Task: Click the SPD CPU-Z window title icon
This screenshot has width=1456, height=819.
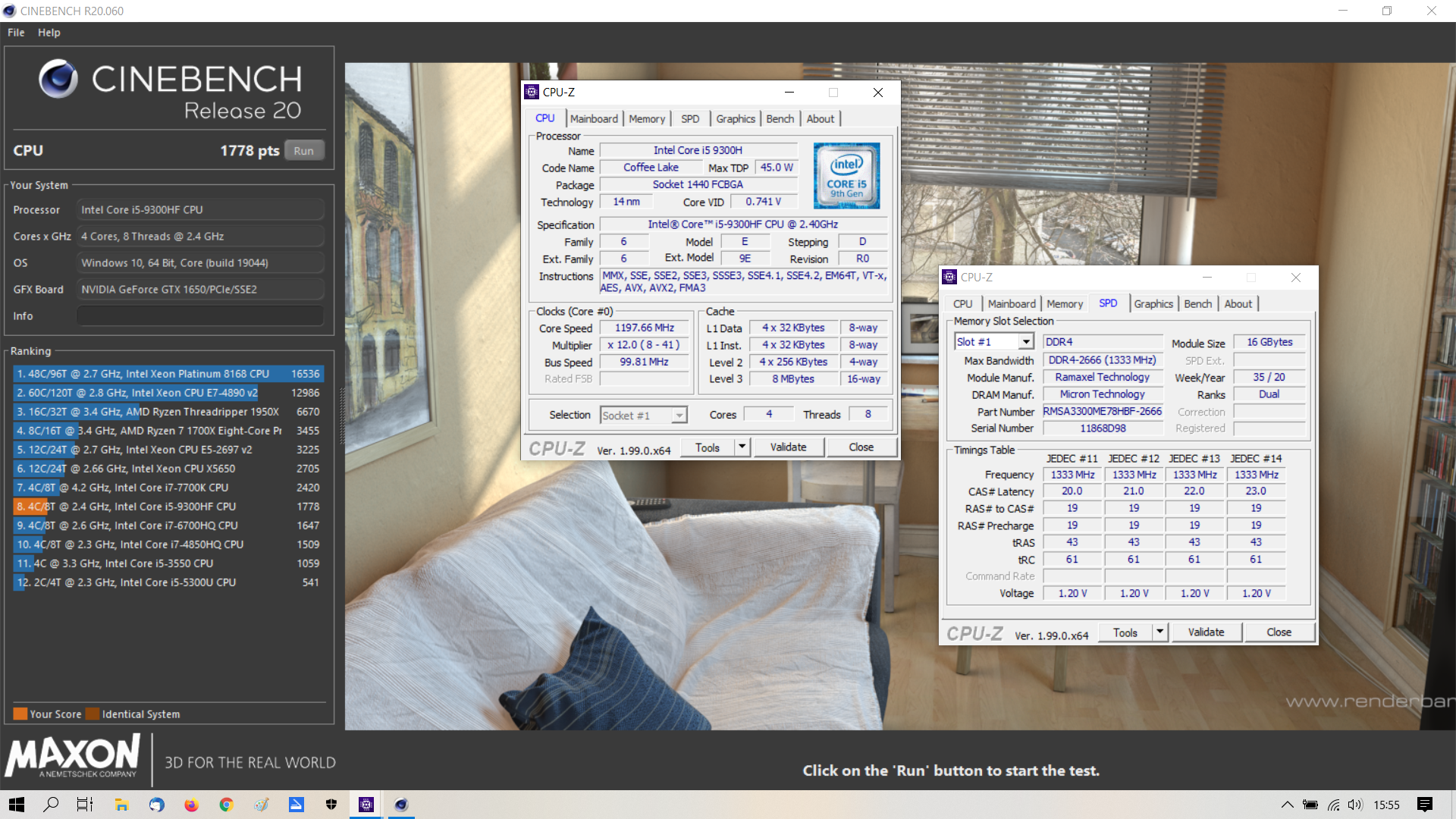Action: pyautogui.click(x=949, y=277)
